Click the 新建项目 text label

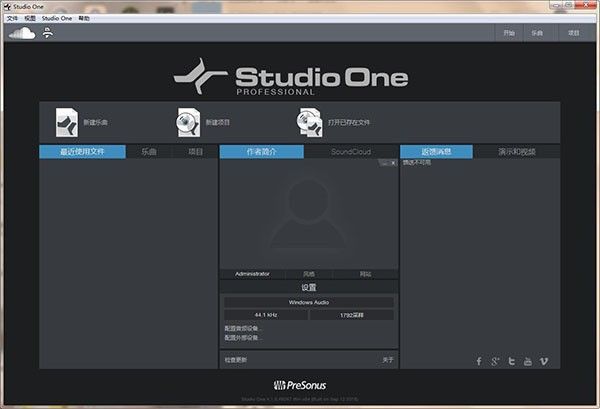point(218,122)
